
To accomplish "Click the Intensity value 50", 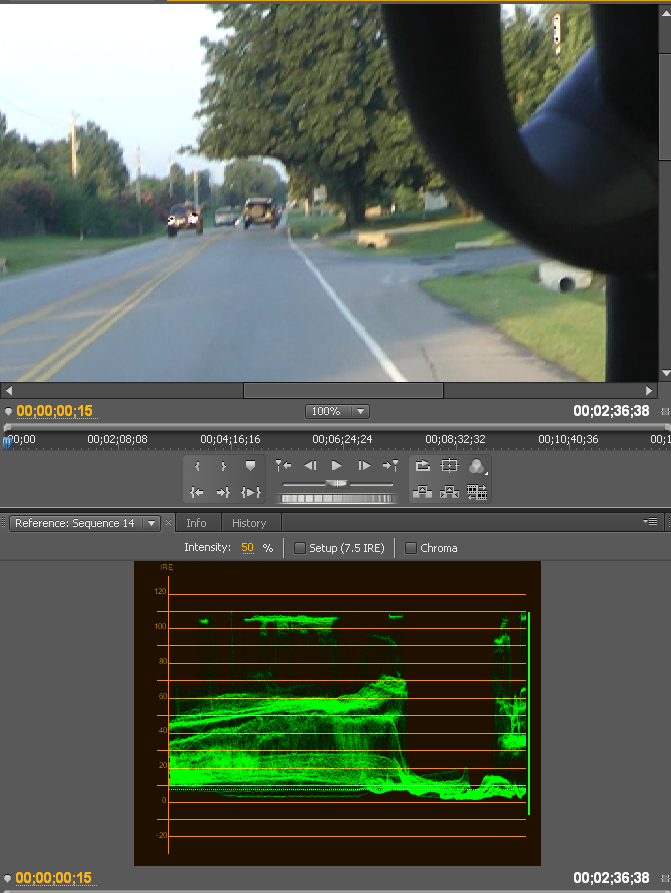I will pyautogui.click(x=247, y=548).
